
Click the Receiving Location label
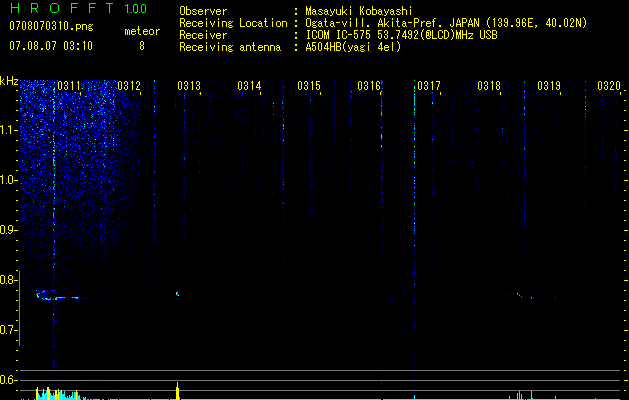point(233,23)
